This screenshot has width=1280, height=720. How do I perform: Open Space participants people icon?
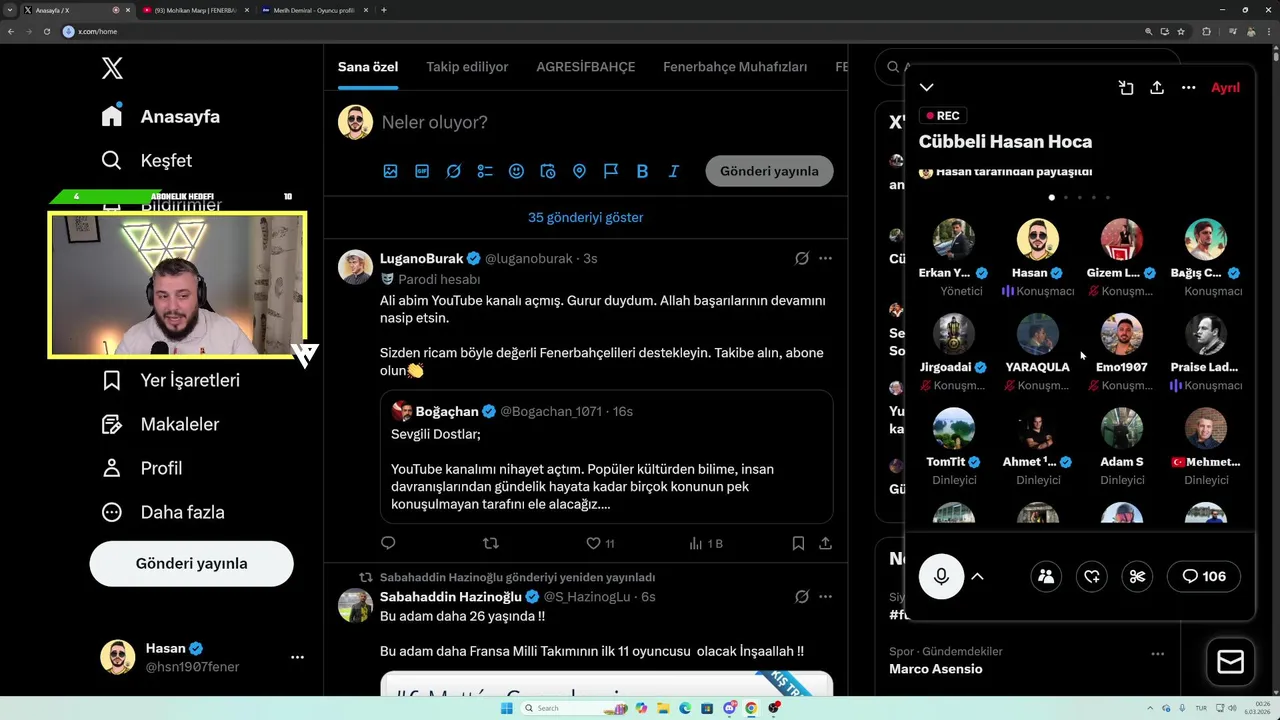pyautogui.click(x=1046, y=576)
